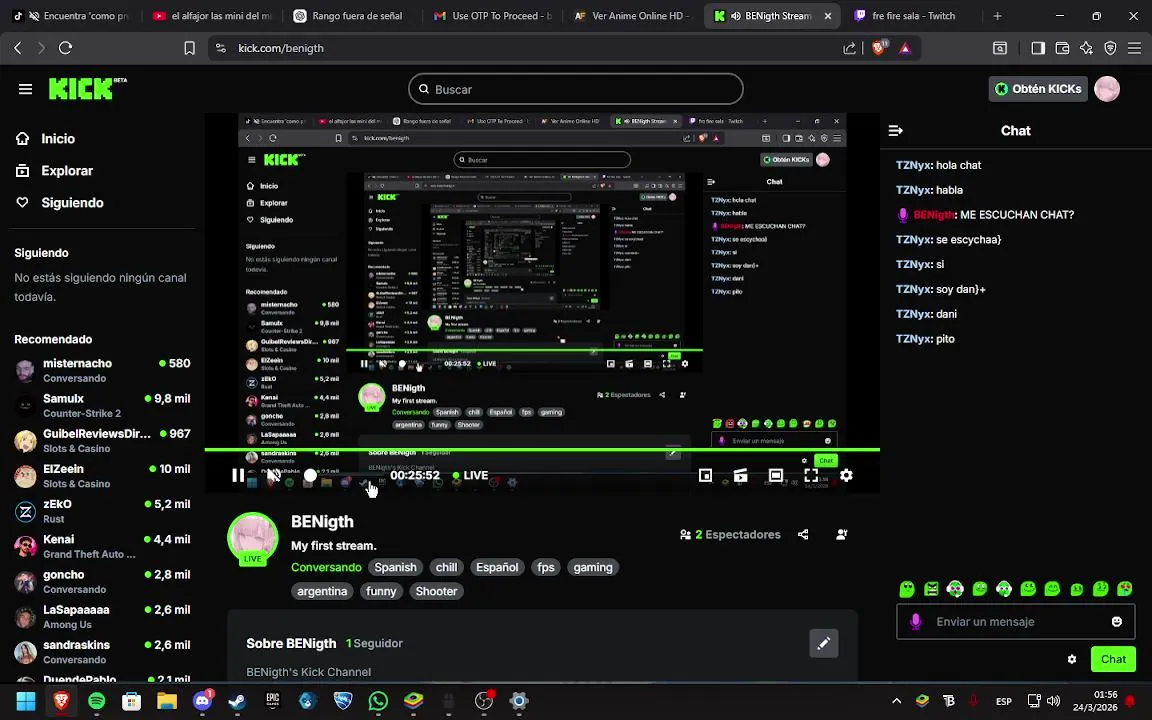Open Brave Wallet icon
This screenshot has width=1152, height=720.
click(1062, 48)
